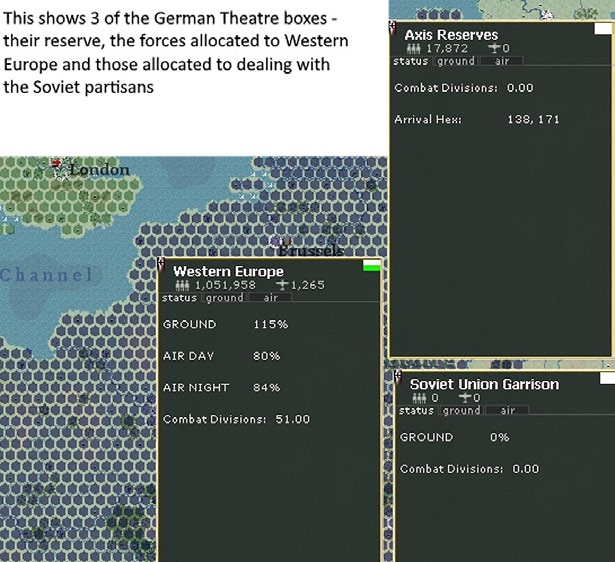Open ground tab in Soviet Union Garrison

click(461, 410)
